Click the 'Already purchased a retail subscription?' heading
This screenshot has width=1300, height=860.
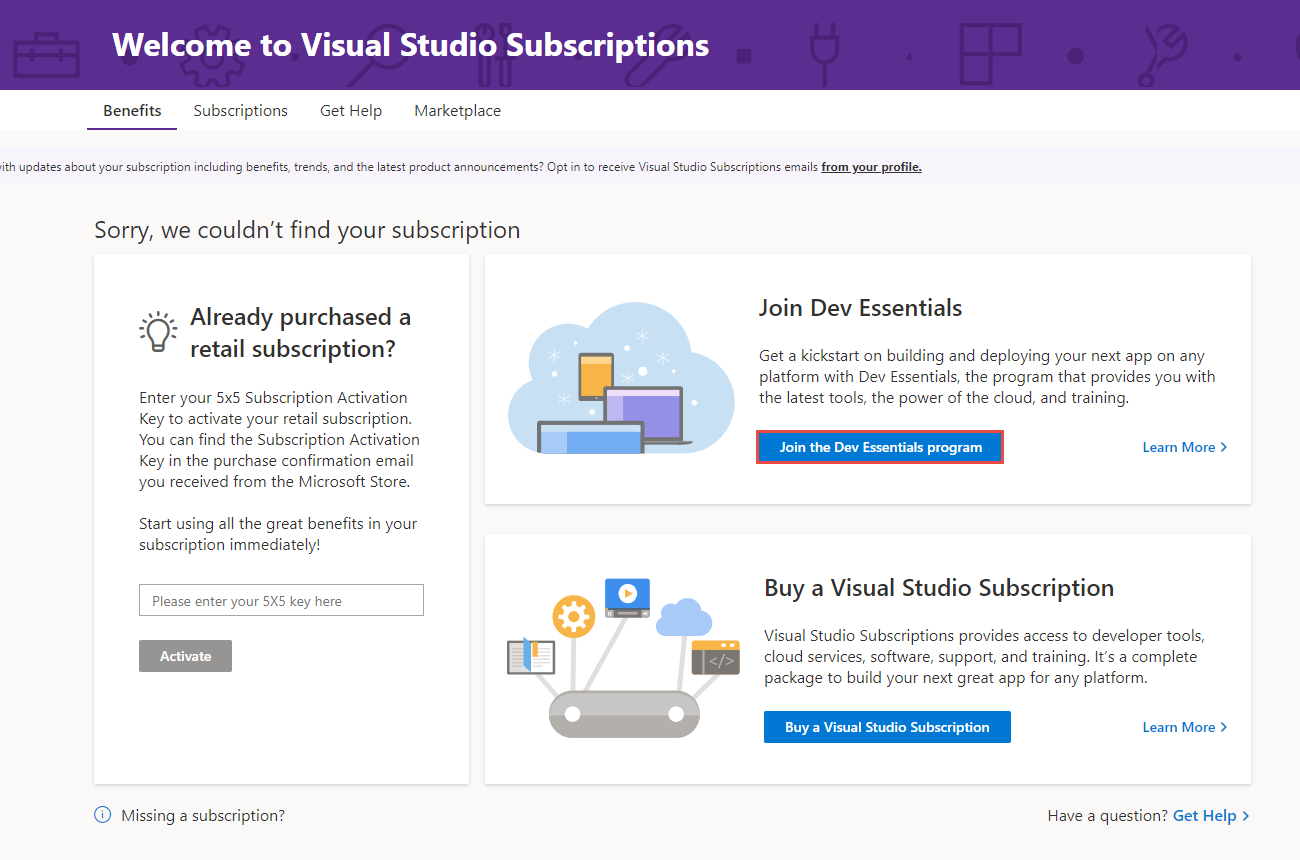tap(300, 333)
